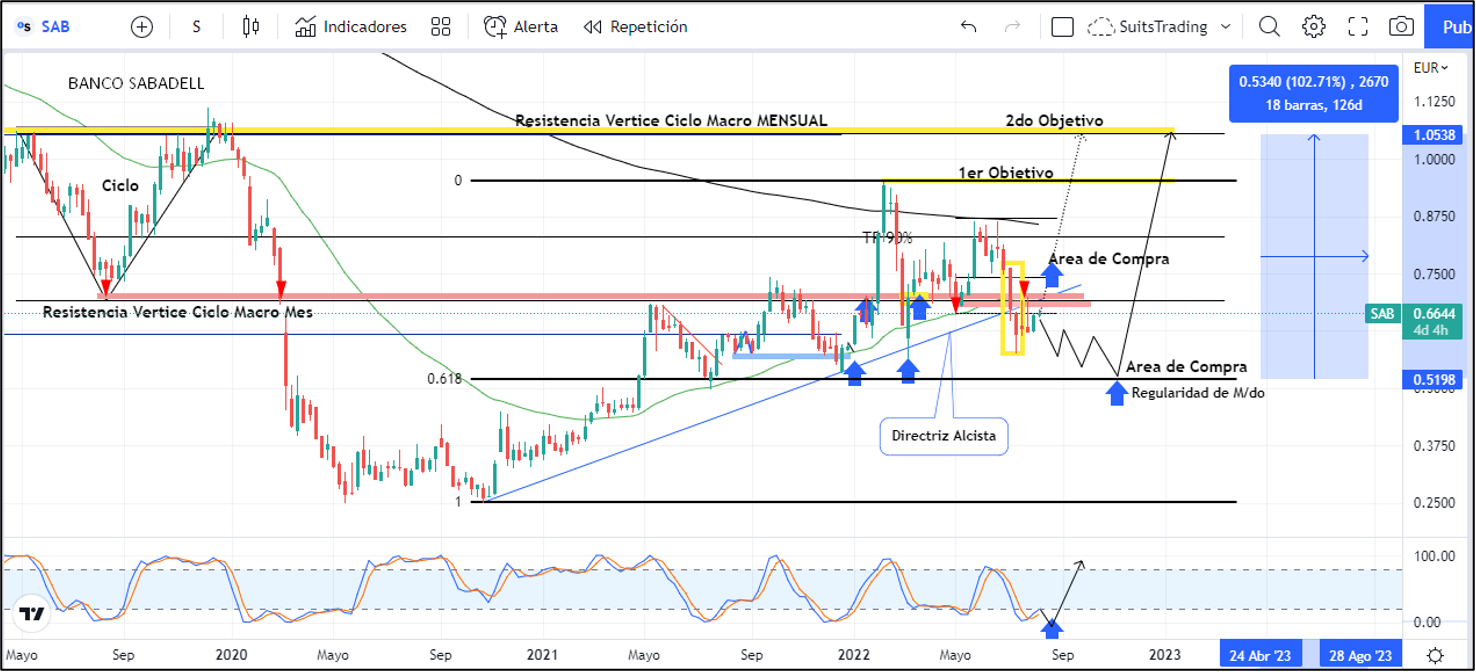This screenshot has width=1476, height=672.
Task: Create an alert with Alerta button
Action: [x=520, y=27]
